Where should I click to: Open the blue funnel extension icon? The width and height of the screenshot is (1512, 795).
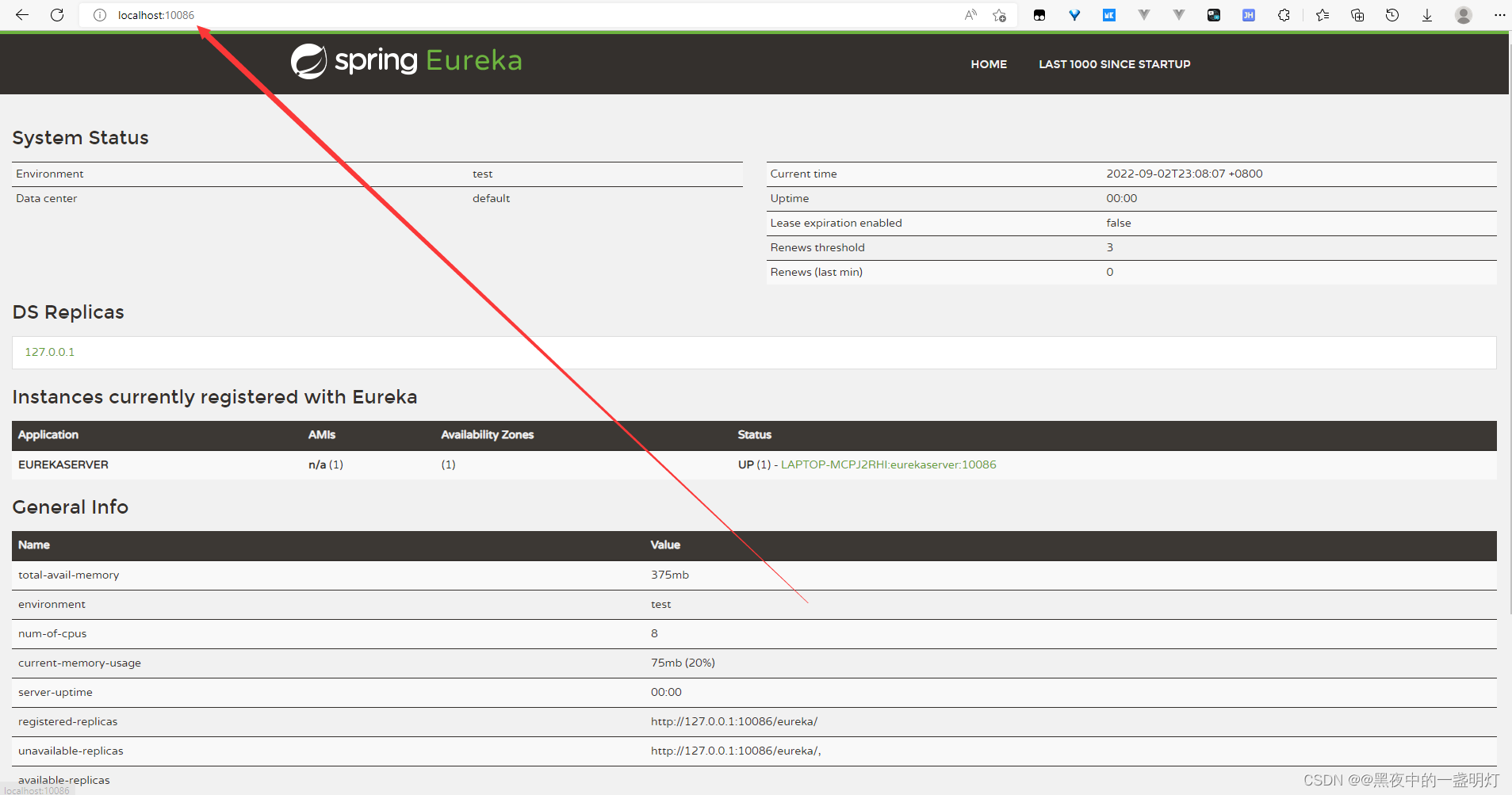(x=1074, y=15)
